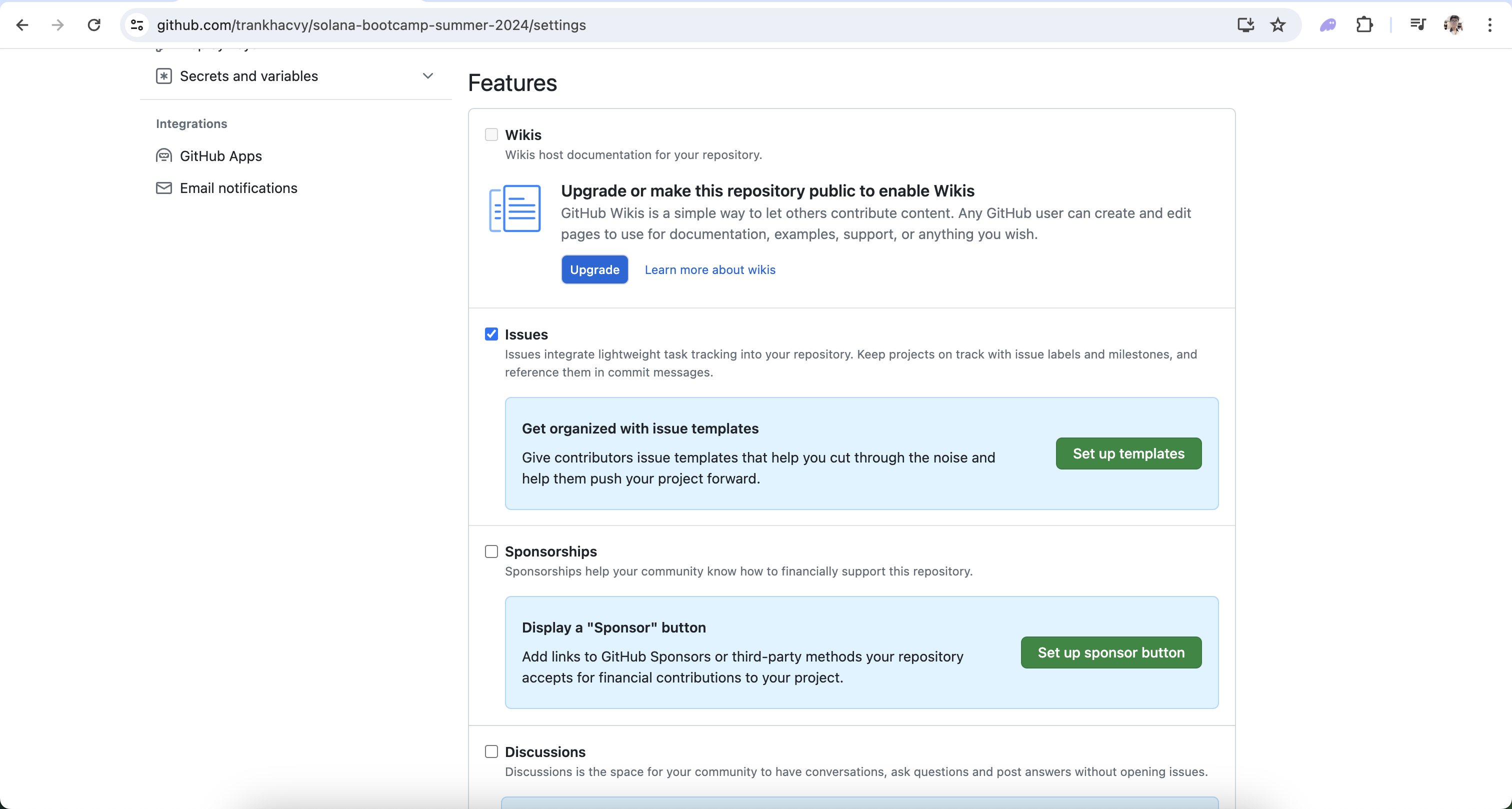Expand the Secrets and variables section

pos(428,75)
